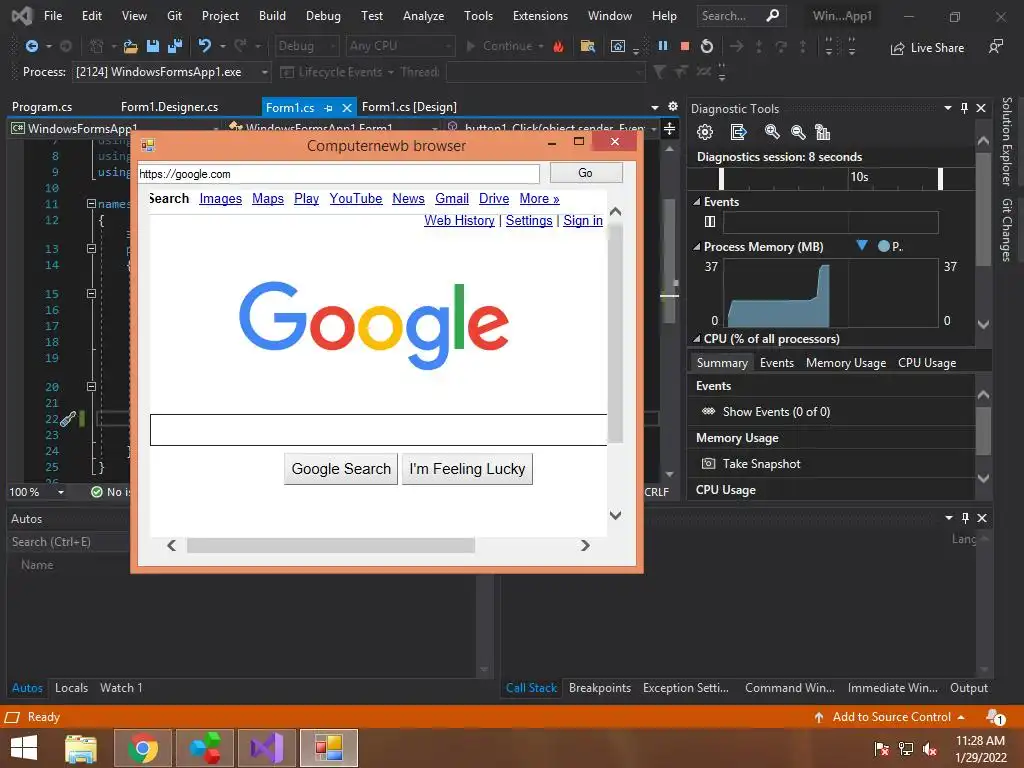Screen dimensions: 1024x768
Task: Open the open-documents list dropdown arrow
Action: pos(655,107)
